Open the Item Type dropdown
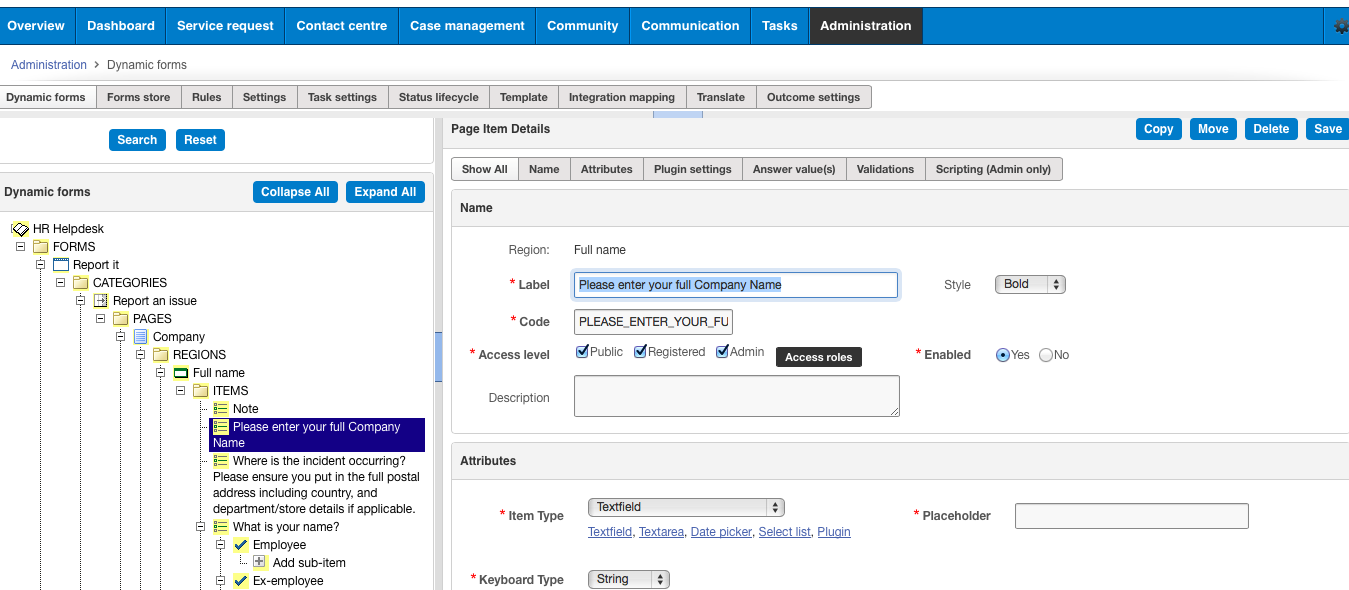This screenshot has height=590, width=1349. [x=685, y=507]
